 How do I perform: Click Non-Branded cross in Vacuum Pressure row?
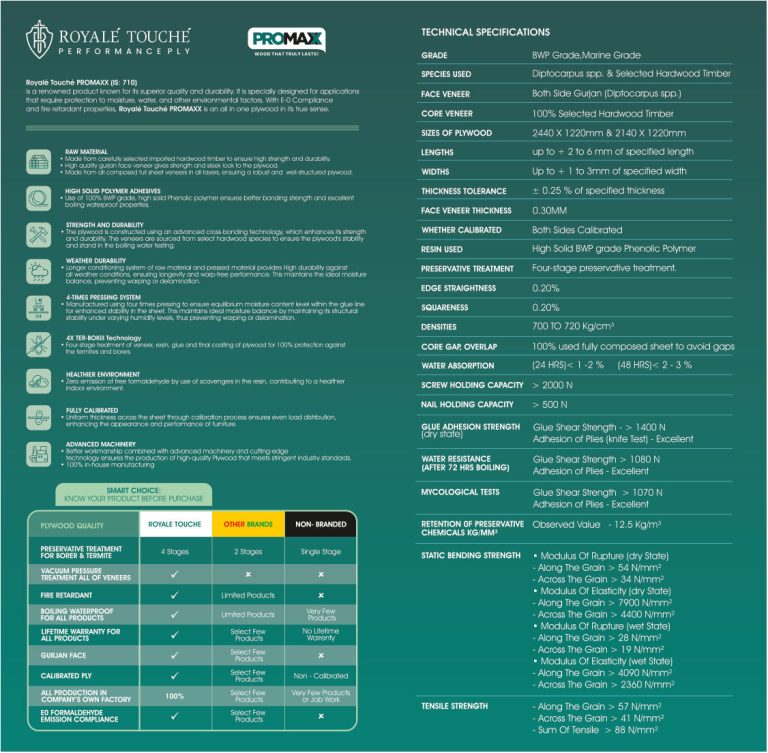[321, 574]
